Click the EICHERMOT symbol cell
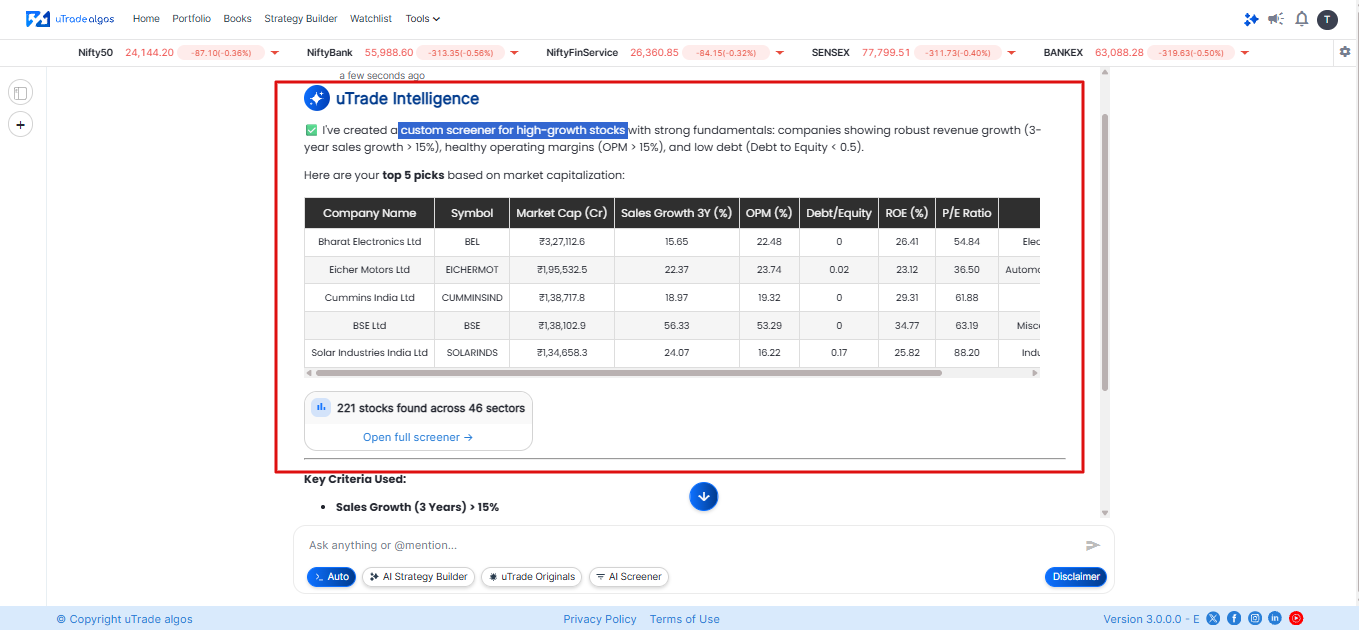The image size is (1359, 630). [x=472, y=269]
